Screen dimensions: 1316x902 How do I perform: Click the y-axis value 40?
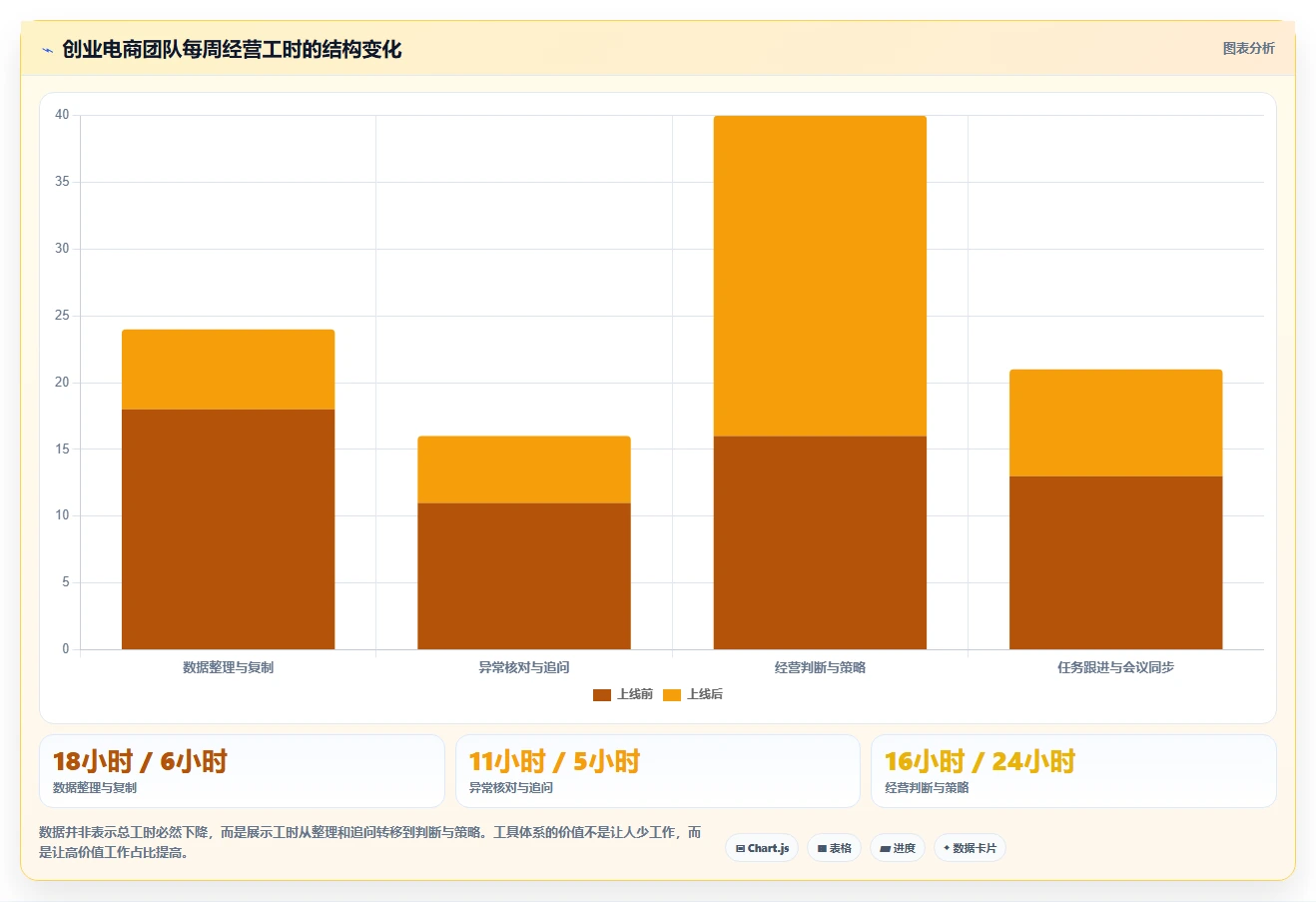tap(62, 115)
